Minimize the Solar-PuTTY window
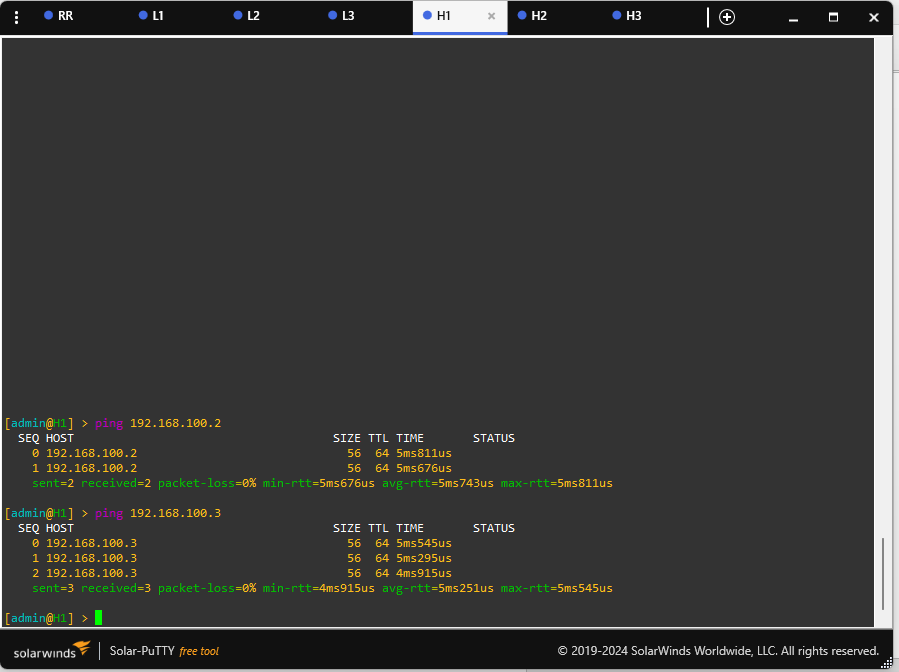899x672 pixels. [x=794, y=18]
